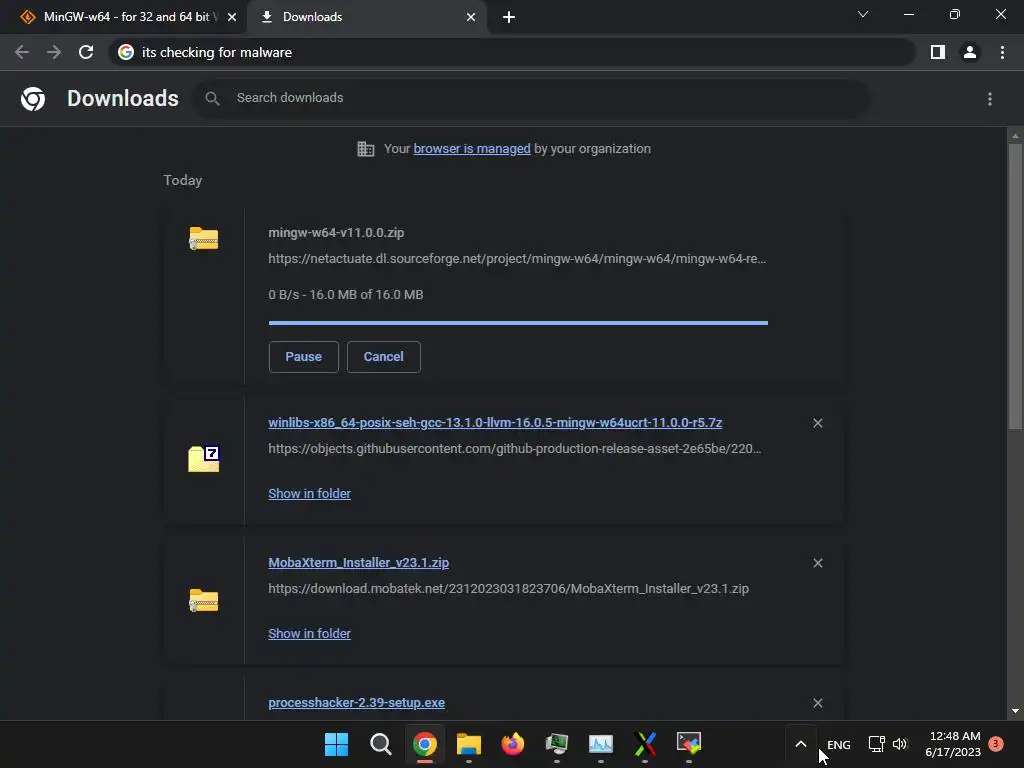Open the clock and date flyout

coord(953,744)
